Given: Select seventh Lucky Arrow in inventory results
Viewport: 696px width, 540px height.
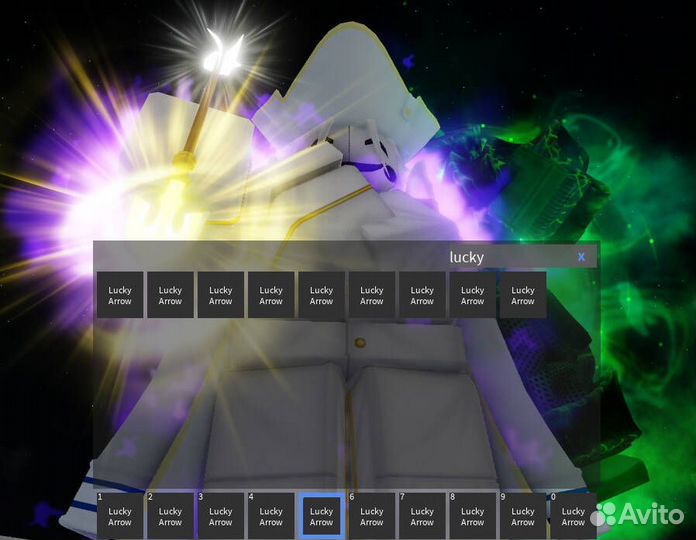Looking at the screenshot, I should tap(422, 295).
